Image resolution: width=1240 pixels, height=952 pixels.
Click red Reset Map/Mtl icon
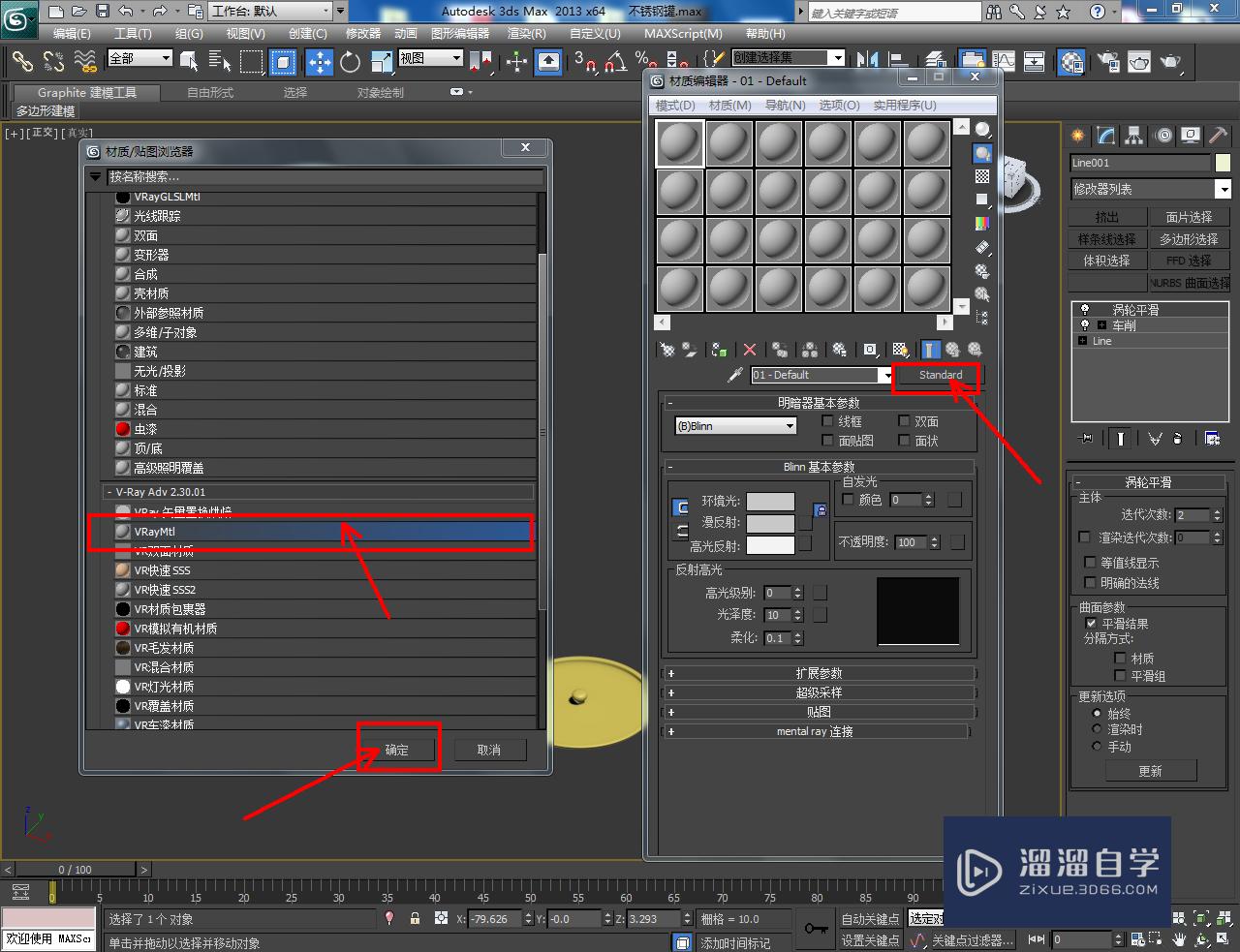749,350
